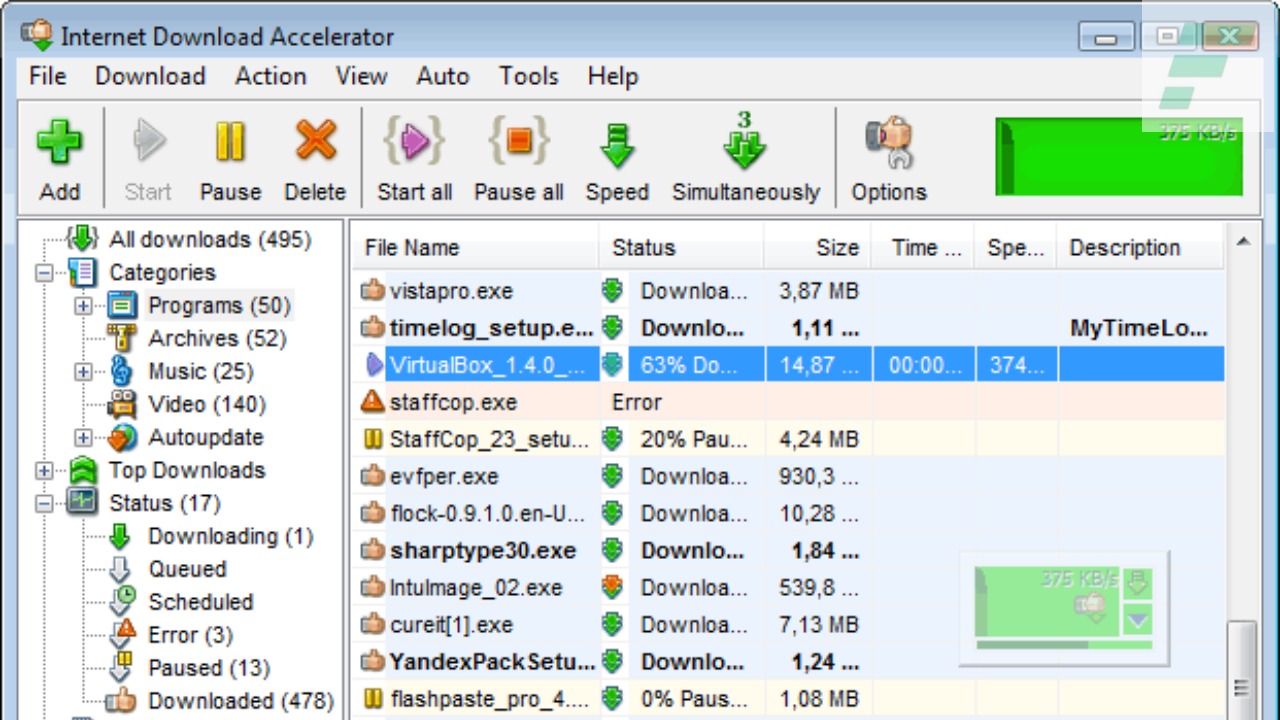Select the vistapro.exe download row
Image resolution: width=1280 pixels, height=720 pixels.
pos(788,291)
